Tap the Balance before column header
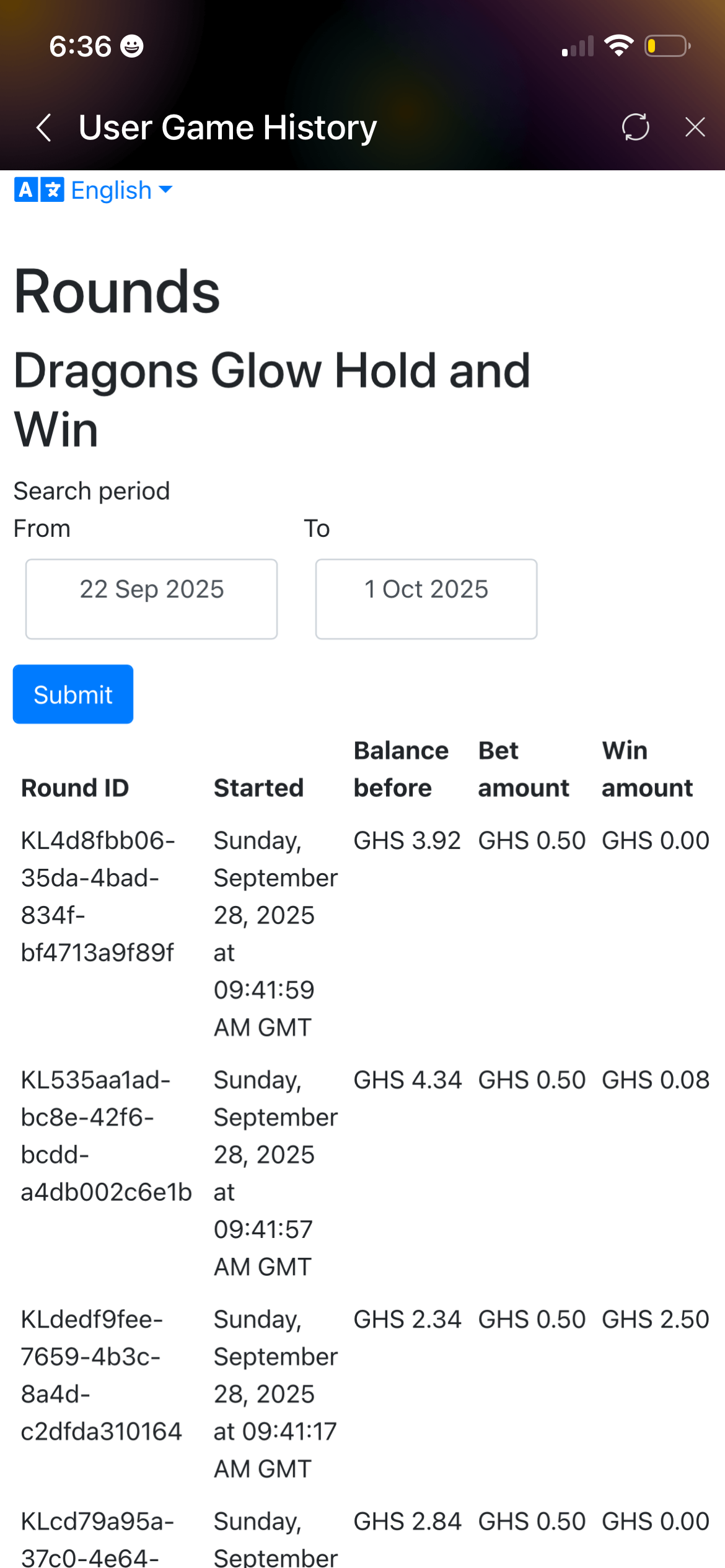 pyautogui.click(x=401, y=769)
